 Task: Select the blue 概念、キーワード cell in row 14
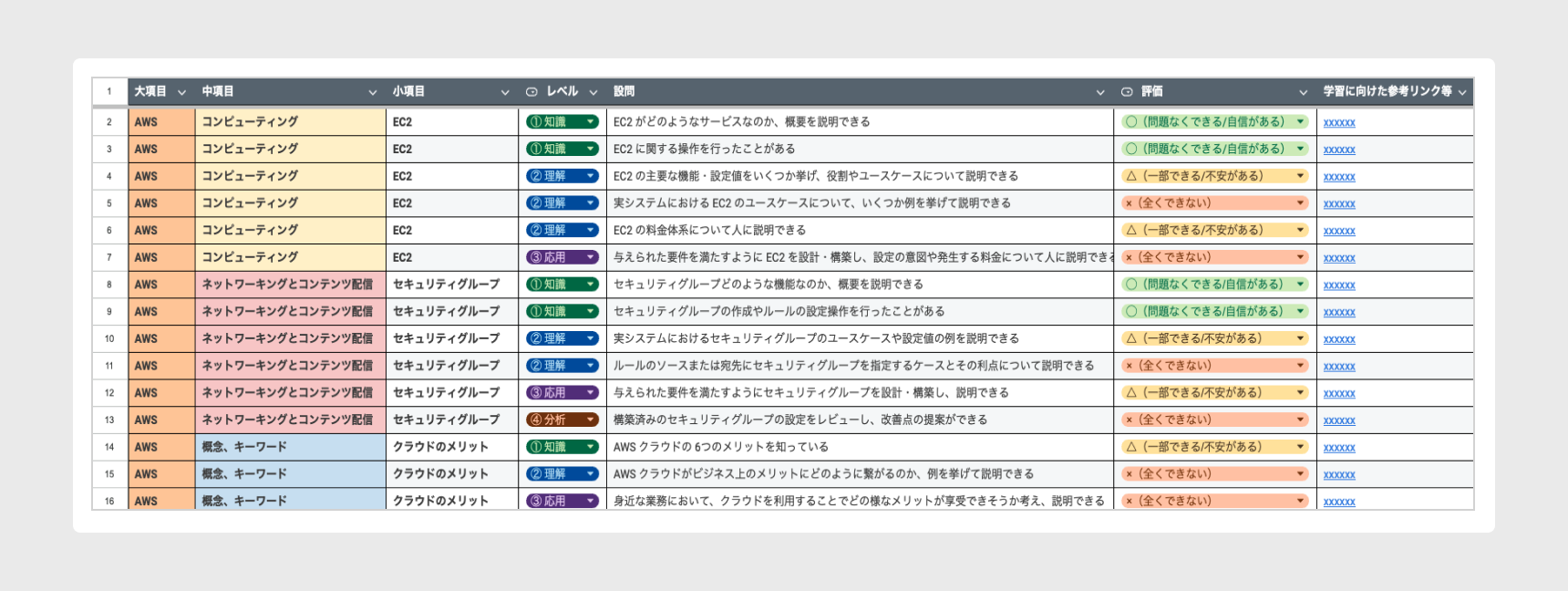pyautogui.click(x=290, y=448)
